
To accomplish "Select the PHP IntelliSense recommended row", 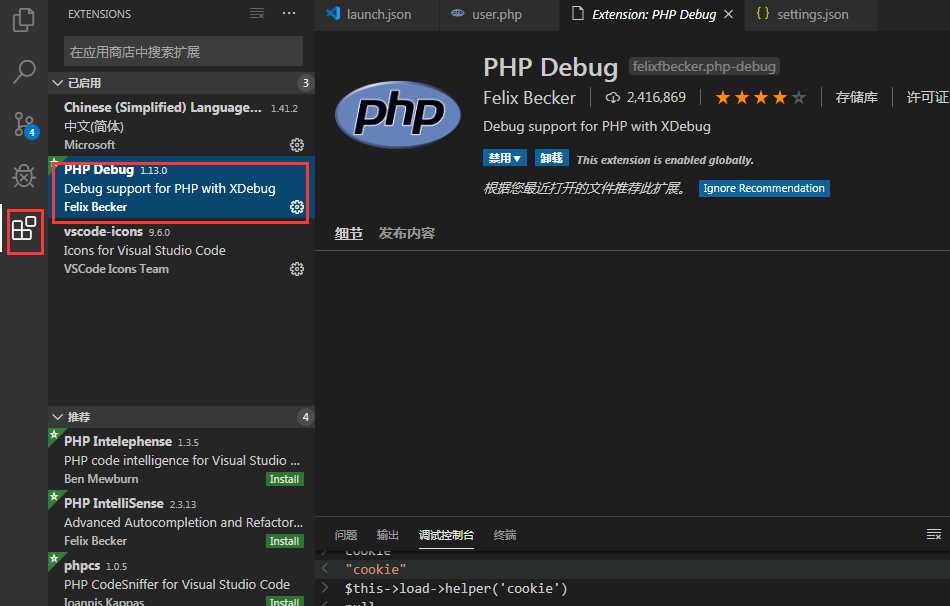I will (182, 521).
